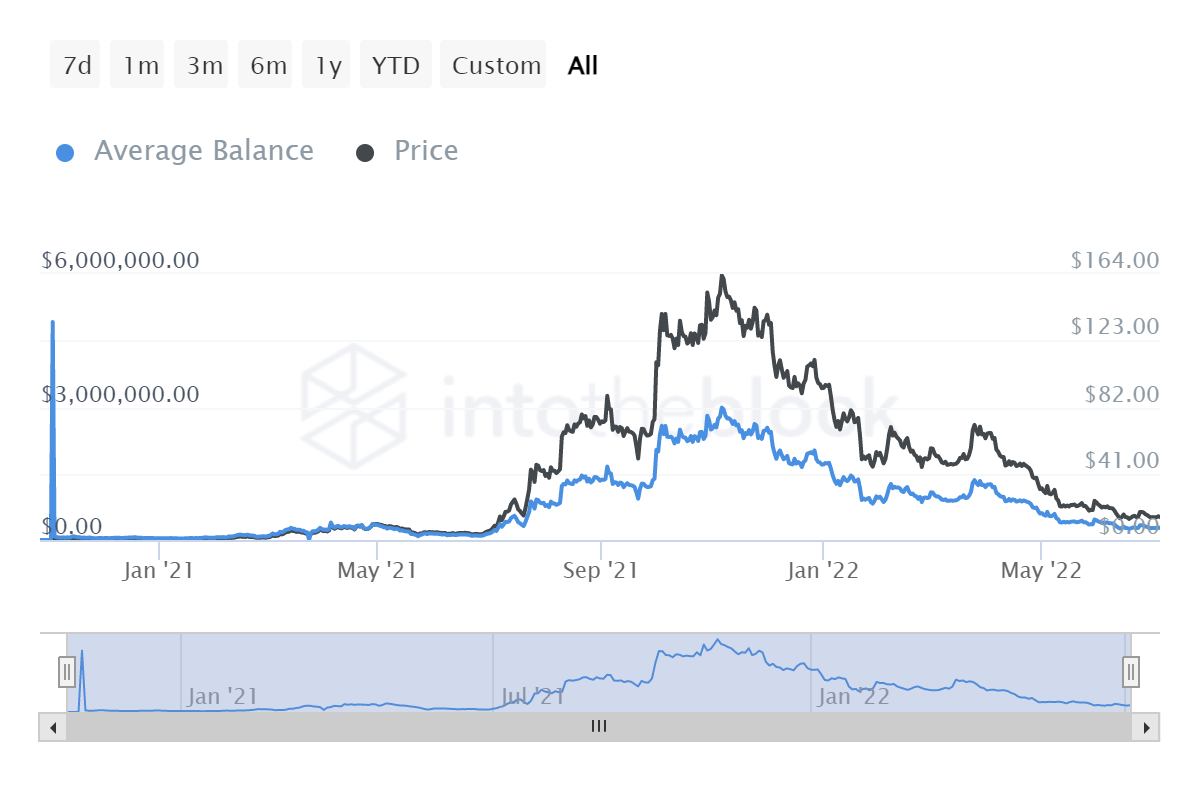Image resolution: width=1200 pixels, height=800 pixels.
Task: Click the blue Average Balance legend dot
Action: [x=66, y=153]
